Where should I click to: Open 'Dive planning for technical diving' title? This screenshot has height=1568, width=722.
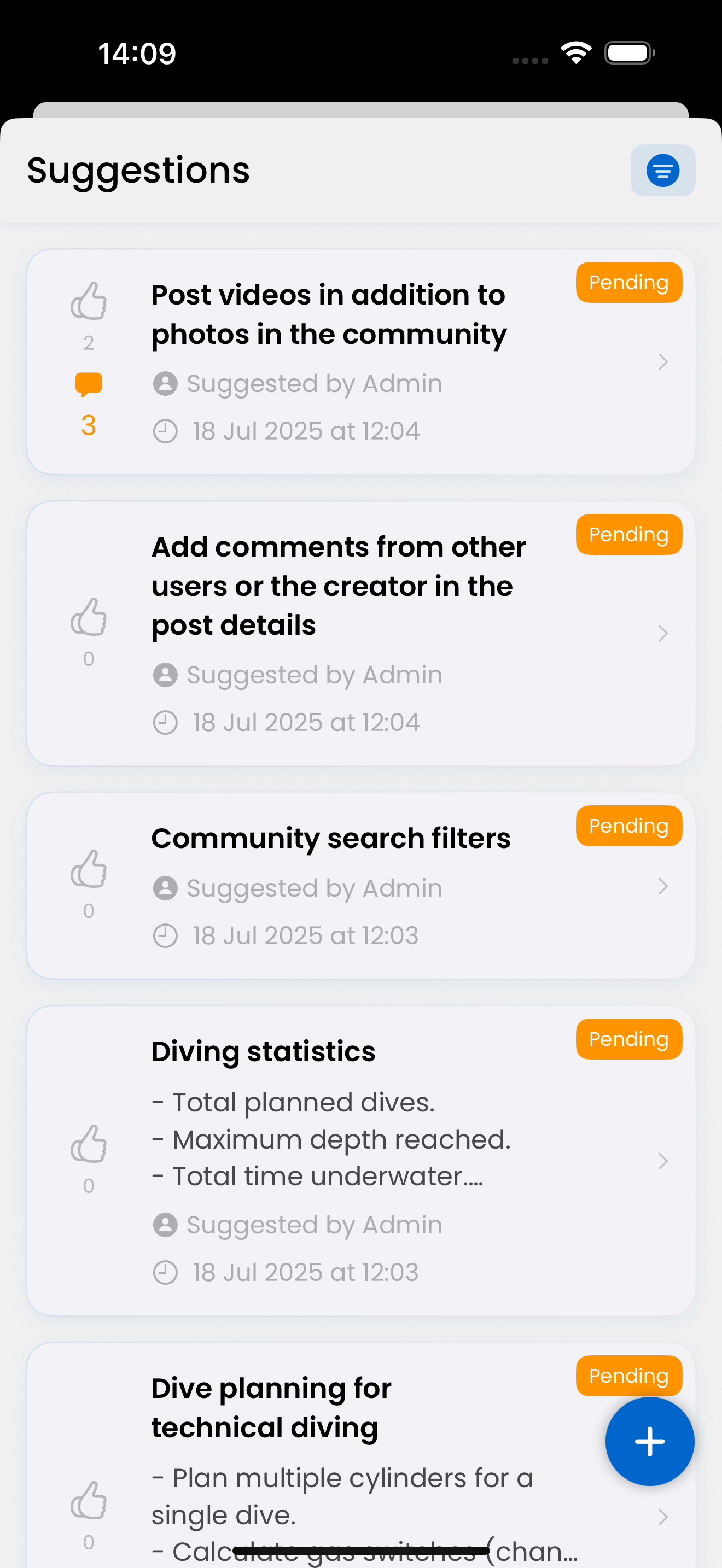[271, 1407]
